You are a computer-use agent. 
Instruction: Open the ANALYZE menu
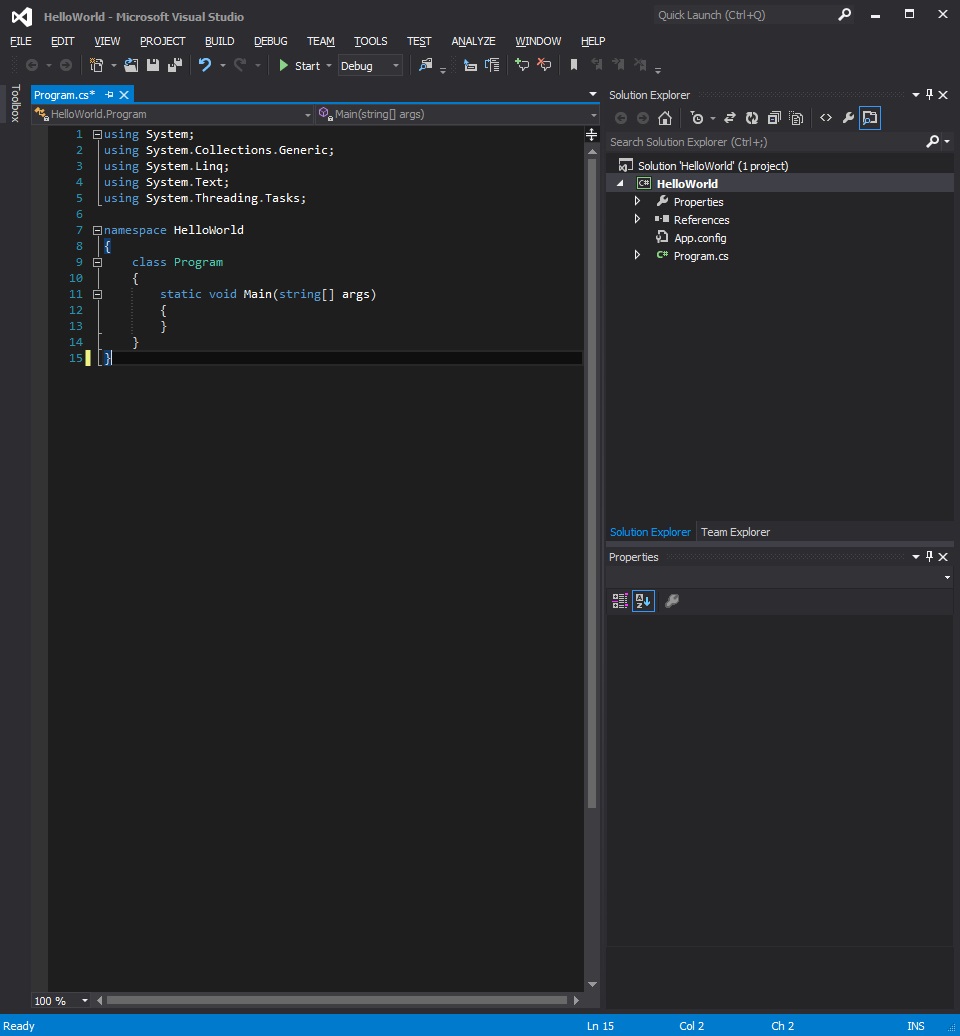pos(473,41)
